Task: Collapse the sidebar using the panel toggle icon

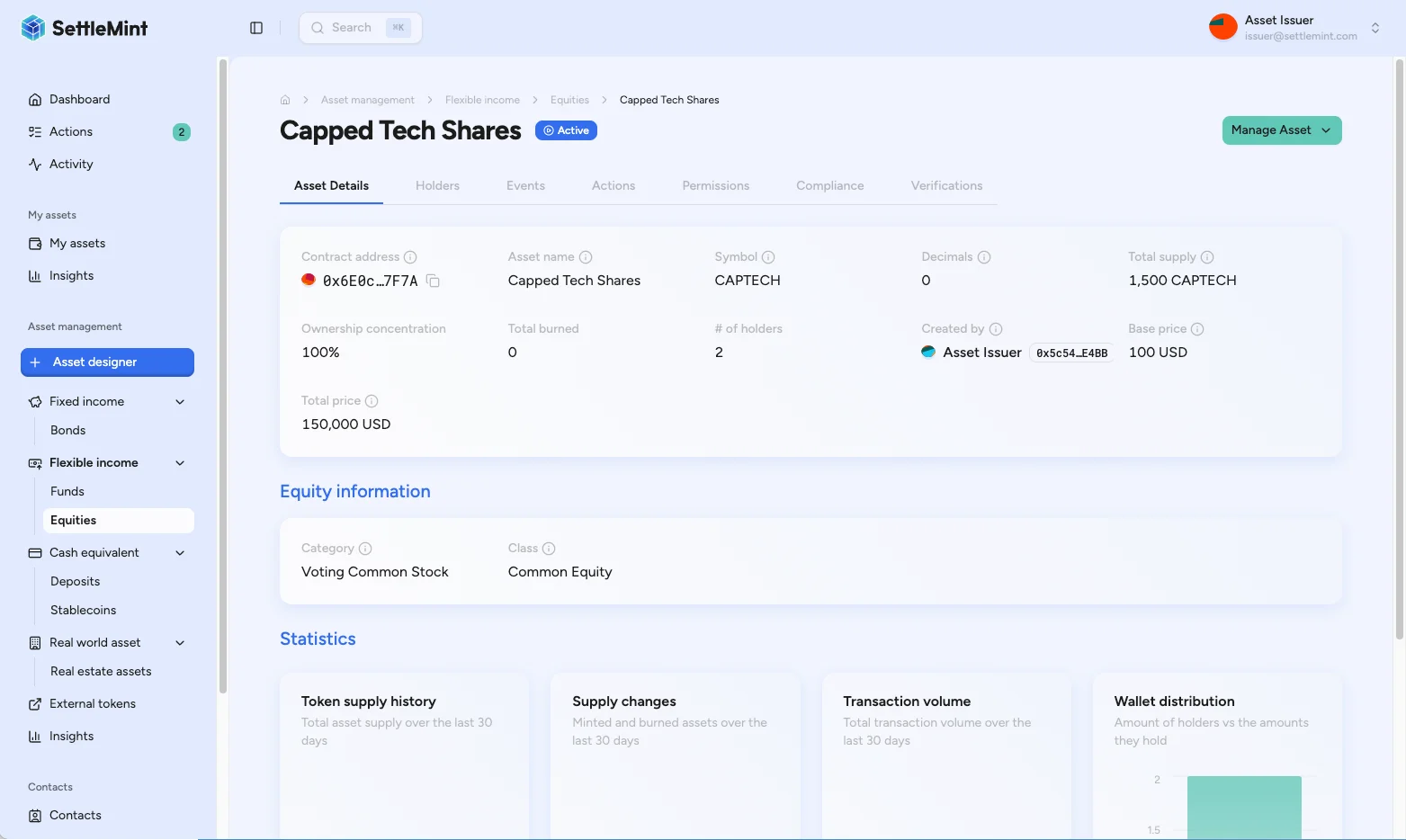Action: pos(255,27)
